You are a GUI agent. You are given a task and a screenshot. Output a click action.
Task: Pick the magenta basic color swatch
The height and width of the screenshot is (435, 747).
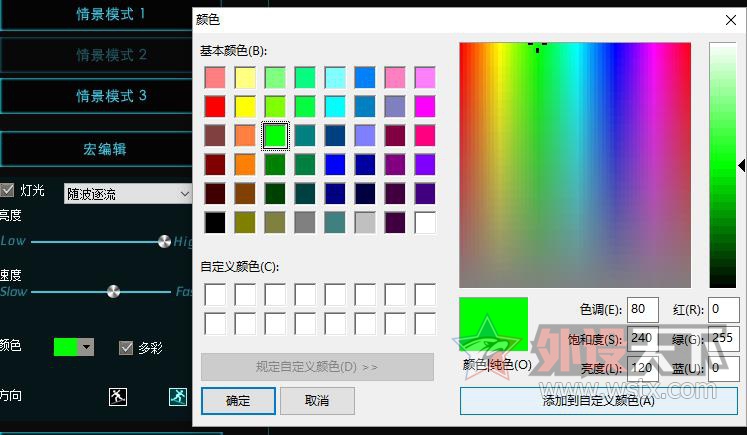pyautogui.click(x=424, y=106)
